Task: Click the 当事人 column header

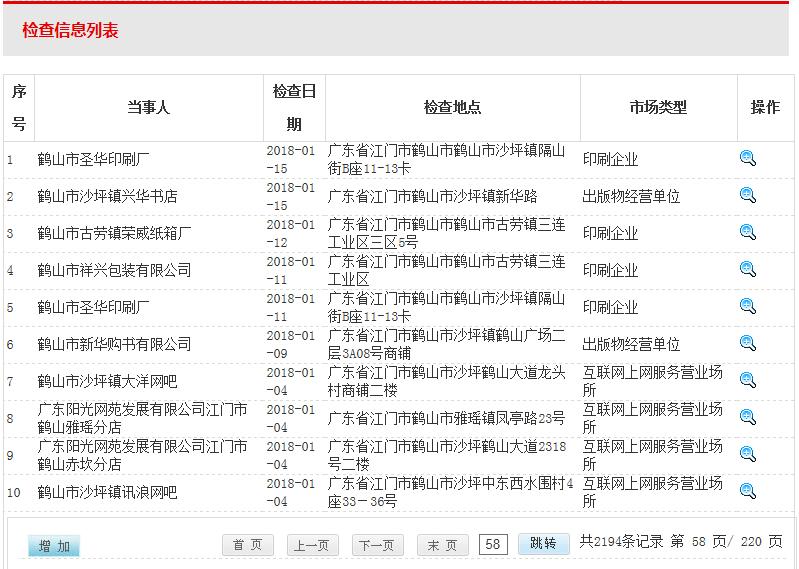Action: coord(148,108)
